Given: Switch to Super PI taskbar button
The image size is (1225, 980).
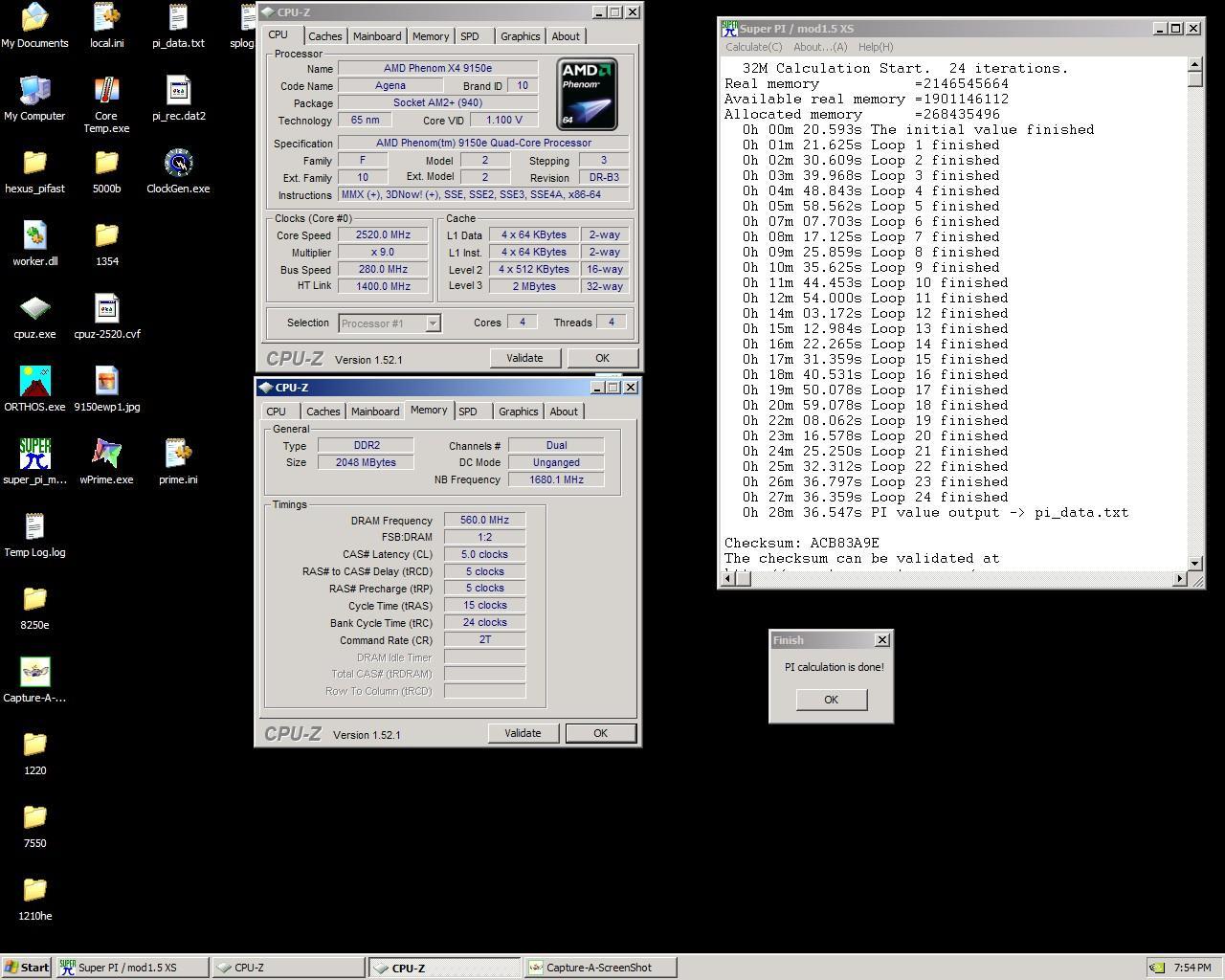Looking at the screenshot, I should coord(131,968).
